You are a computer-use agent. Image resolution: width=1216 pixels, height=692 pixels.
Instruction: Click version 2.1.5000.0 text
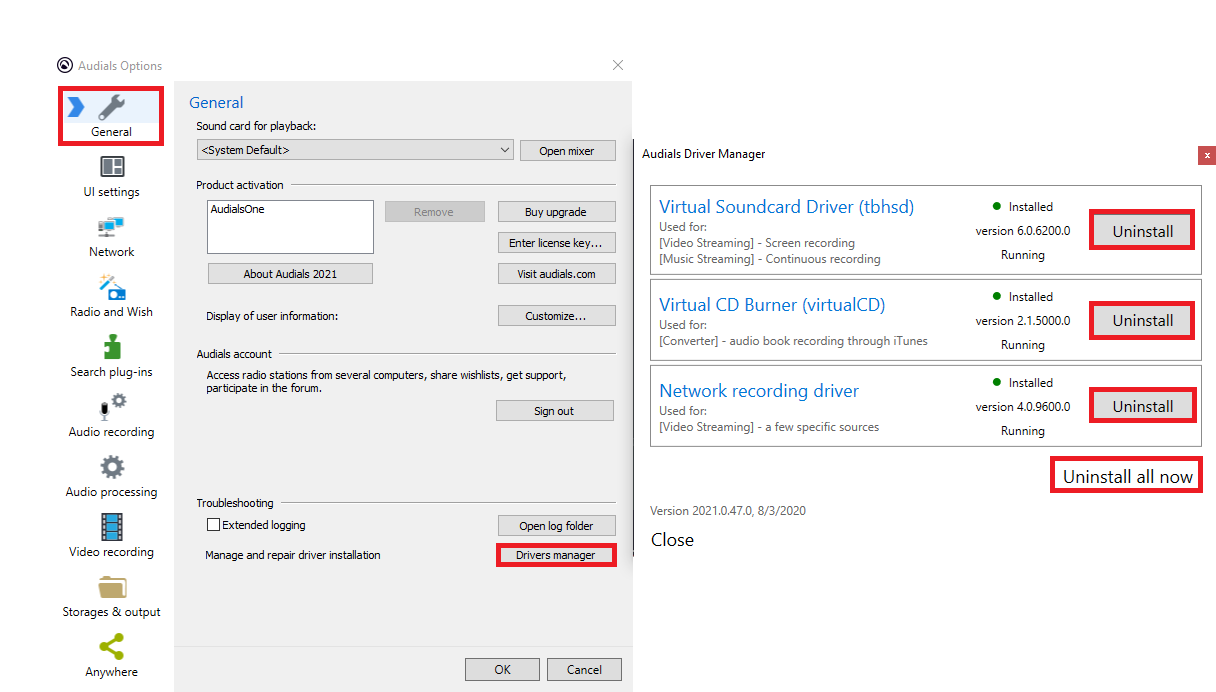pos(1023,321)
